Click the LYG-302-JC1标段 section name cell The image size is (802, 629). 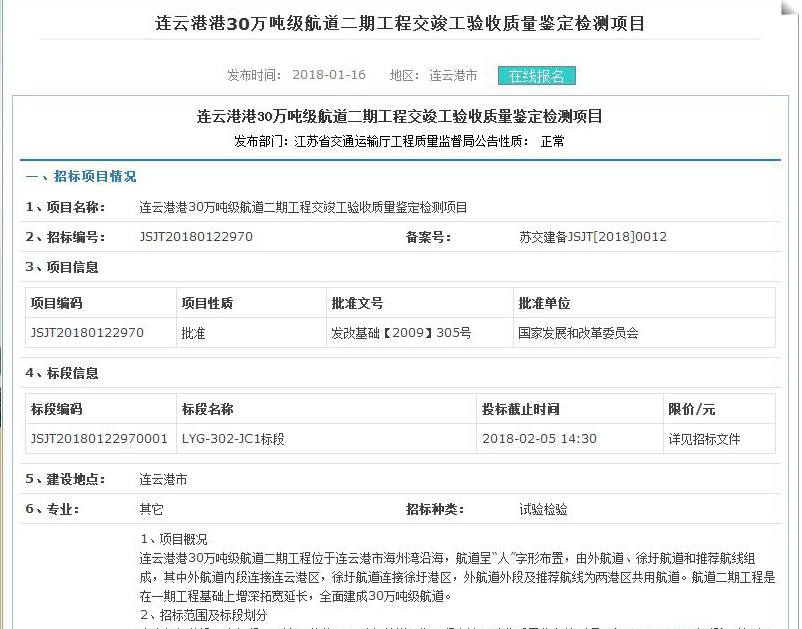[233, 439]
